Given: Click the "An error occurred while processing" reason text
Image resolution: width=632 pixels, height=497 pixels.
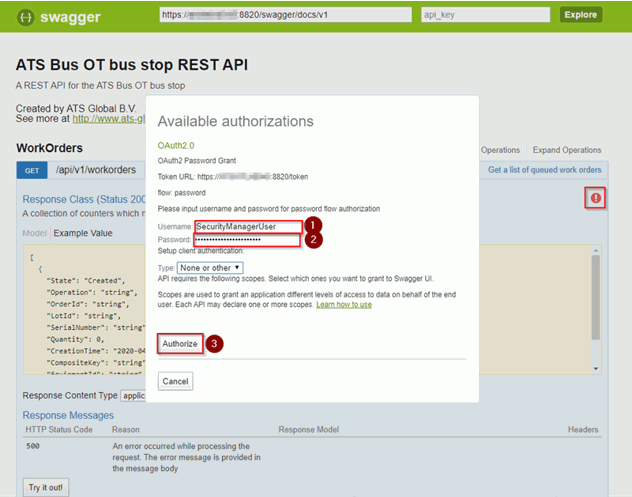Looking at the screenshot, I should click(186, 457).
